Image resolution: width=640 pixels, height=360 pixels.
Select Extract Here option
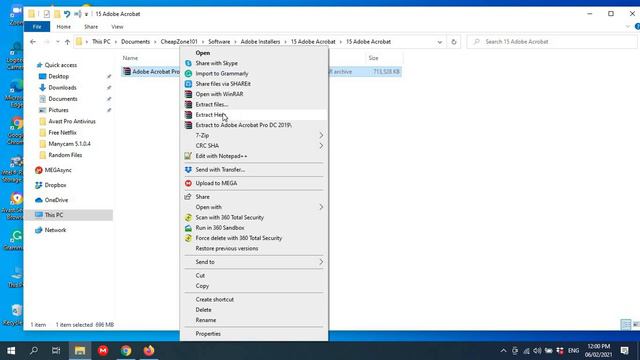[x=254, y=115]
